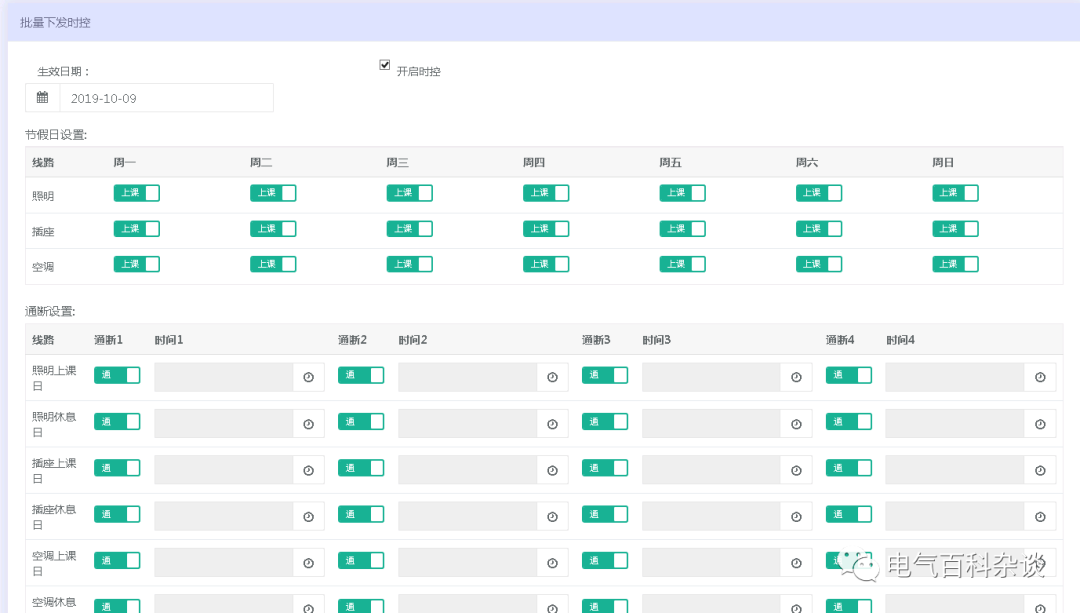Open clock picker for 插座休息日 时间3
Image resolution: width=1080 pixels, height=613 pixels.
(796, 517)
